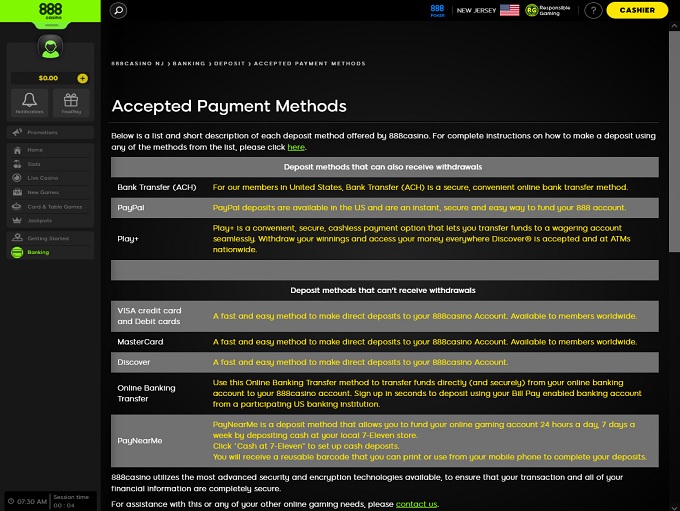Open Promotions in the sidebar

42,132
